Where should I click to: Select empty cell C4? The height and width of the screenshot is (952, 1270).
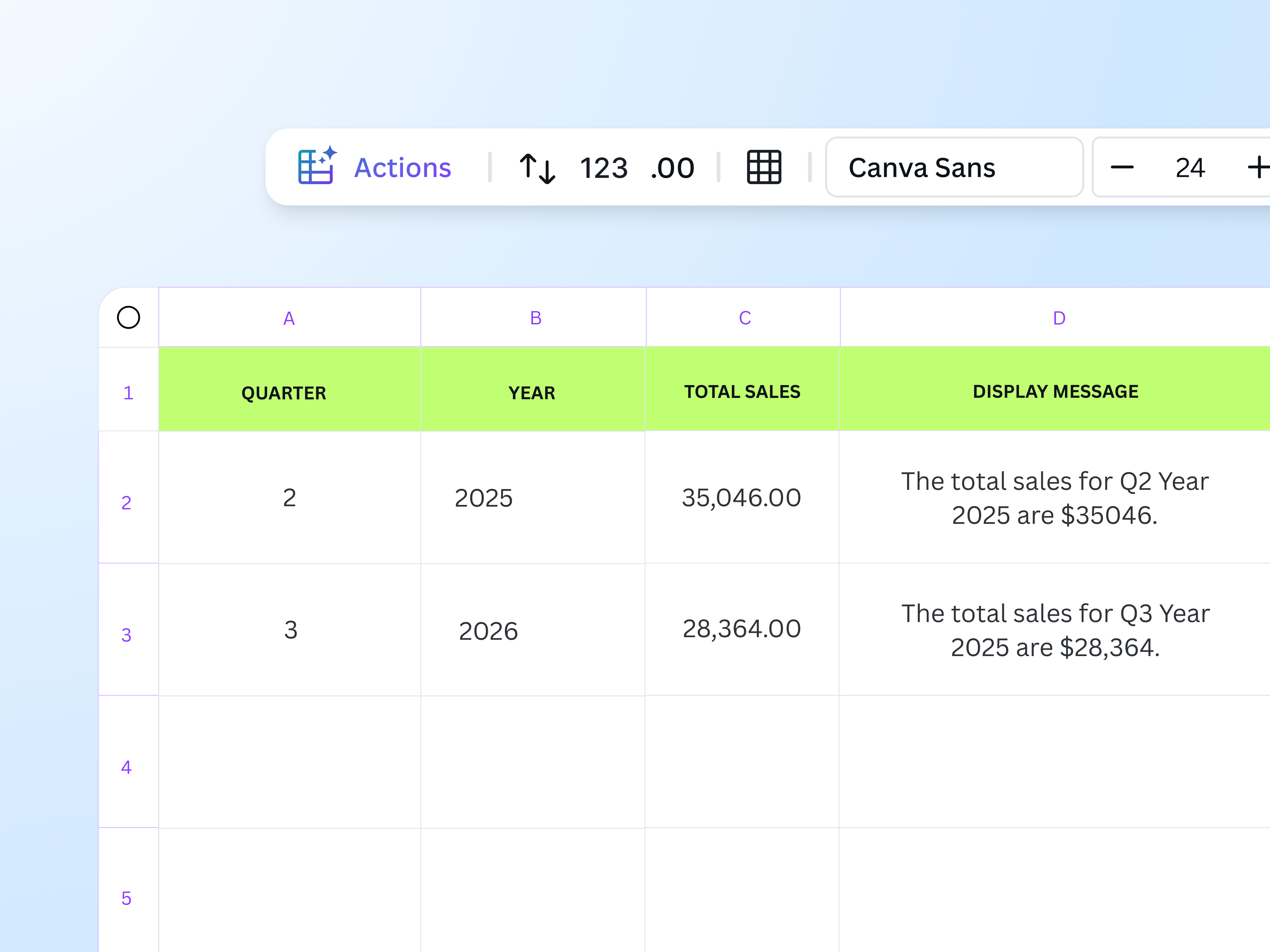tap(742, 762)
